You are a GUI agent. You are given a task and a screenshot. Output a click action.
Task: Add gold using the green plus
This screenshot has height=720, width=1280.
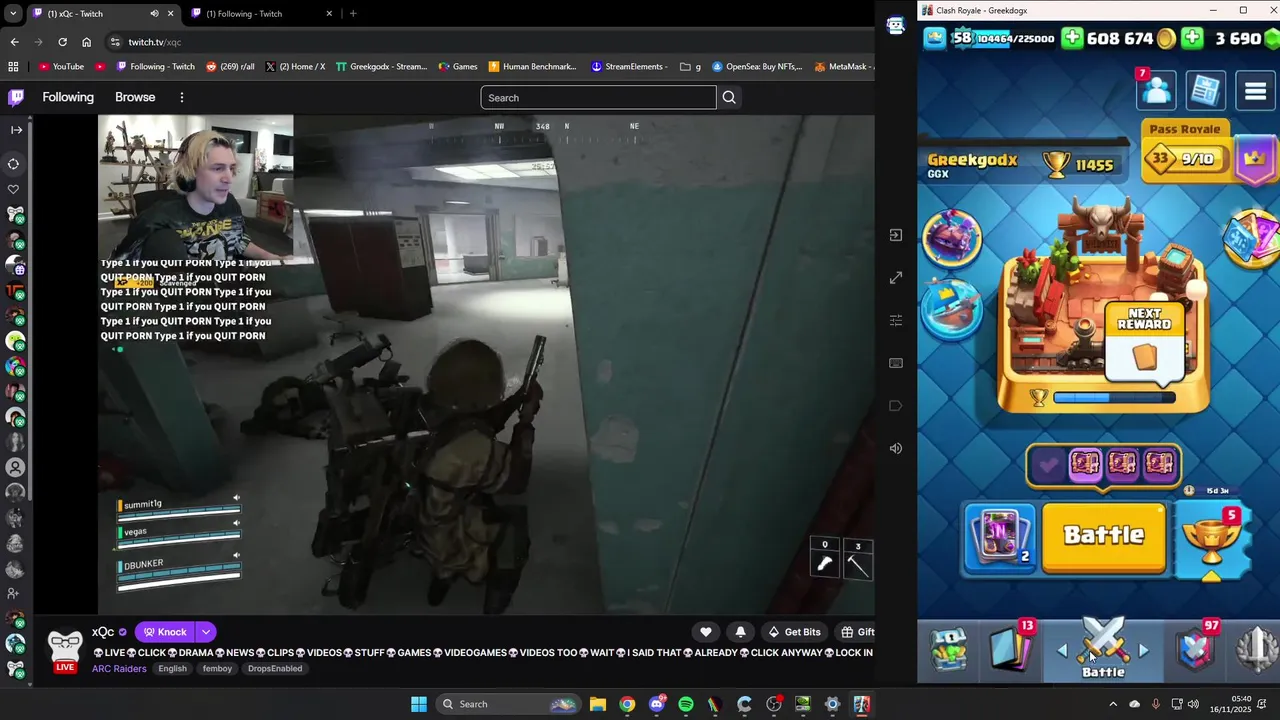pos(1072,38)
